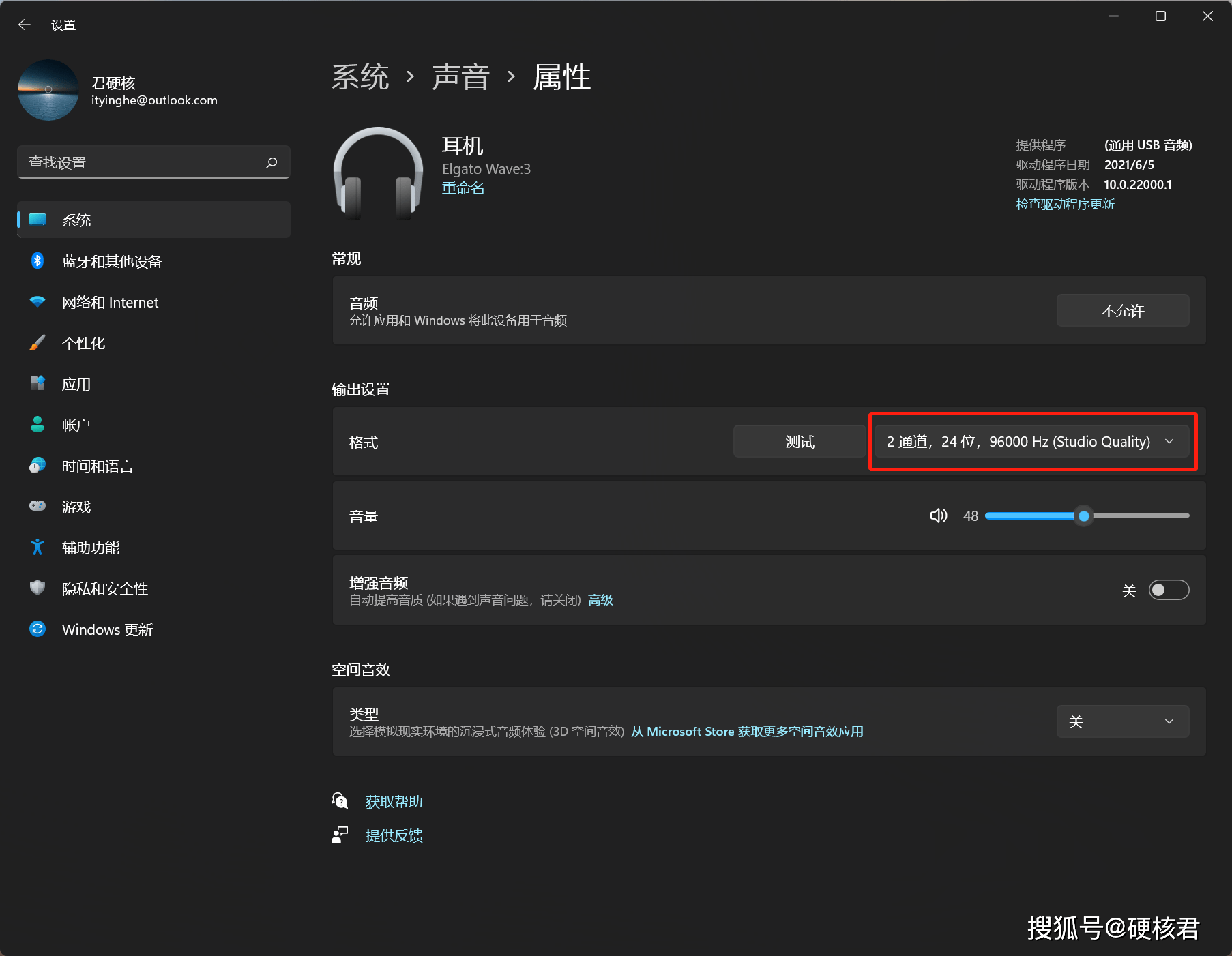1232x956 pixels.
Task: Click the Find a setting search box
Action: click(143, 162)
